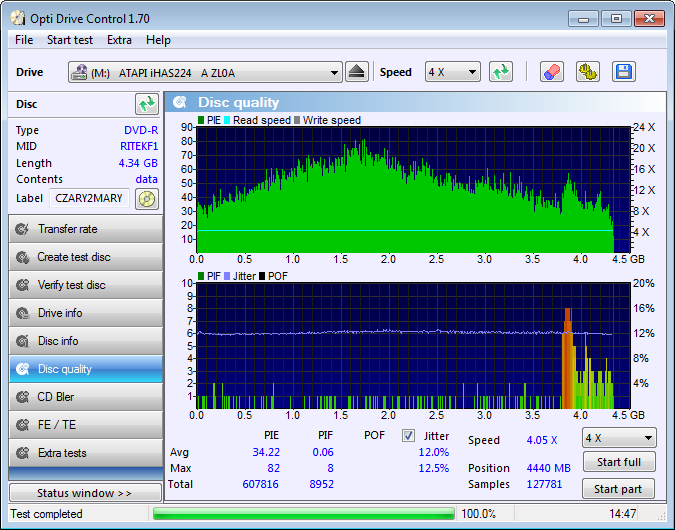
Task: Click the green PIE legend swatch
Action: [201, 120]
